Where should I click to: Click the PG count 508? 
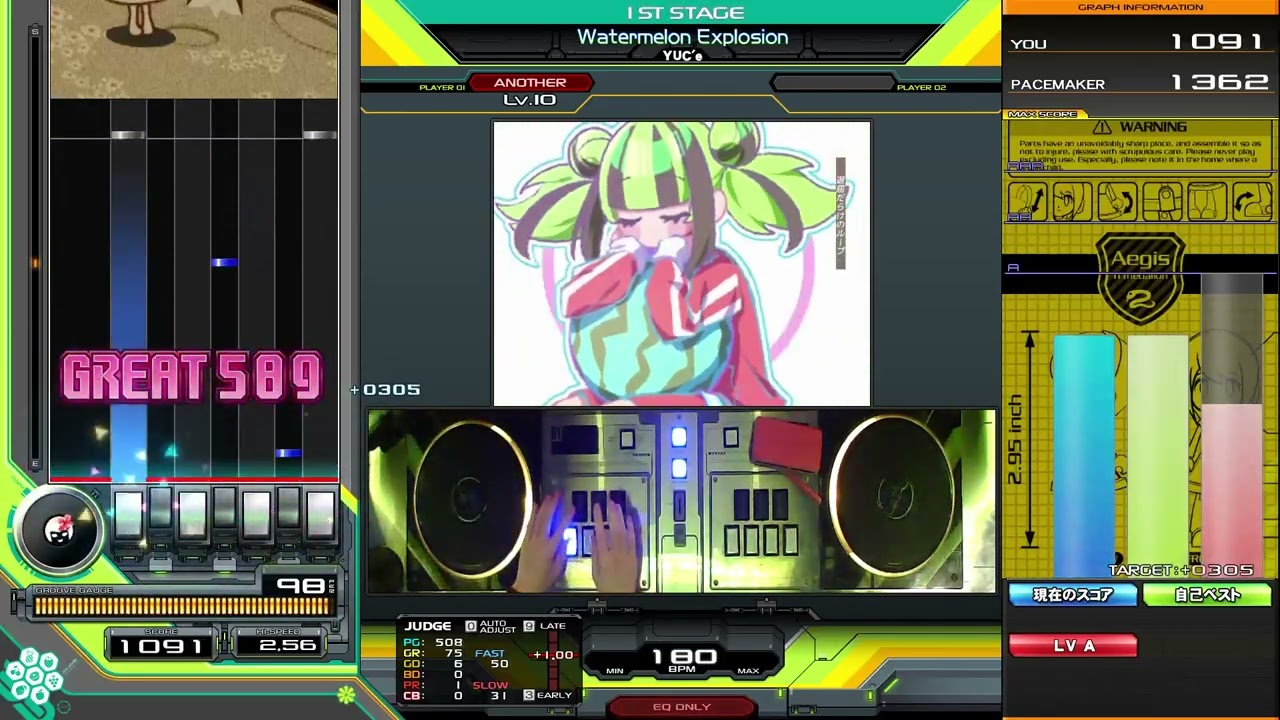point(448,642)
